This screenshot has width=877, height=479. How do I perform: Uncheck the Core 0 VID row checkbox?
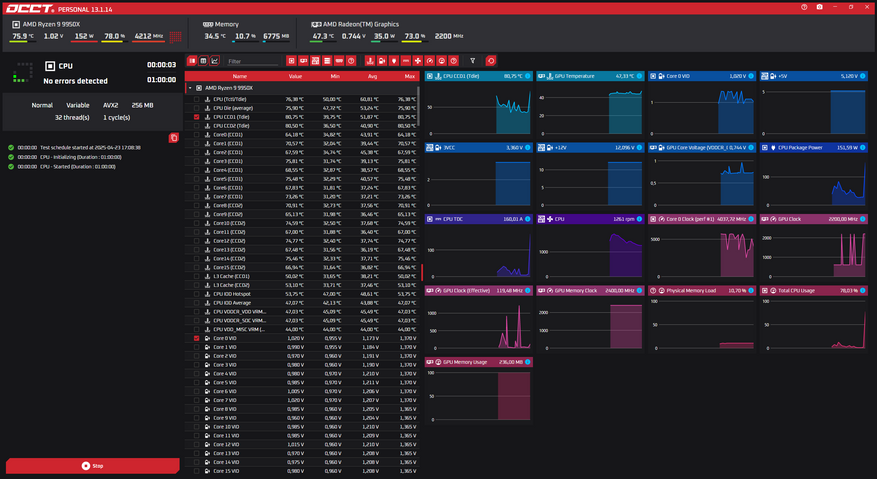[196, 338]
